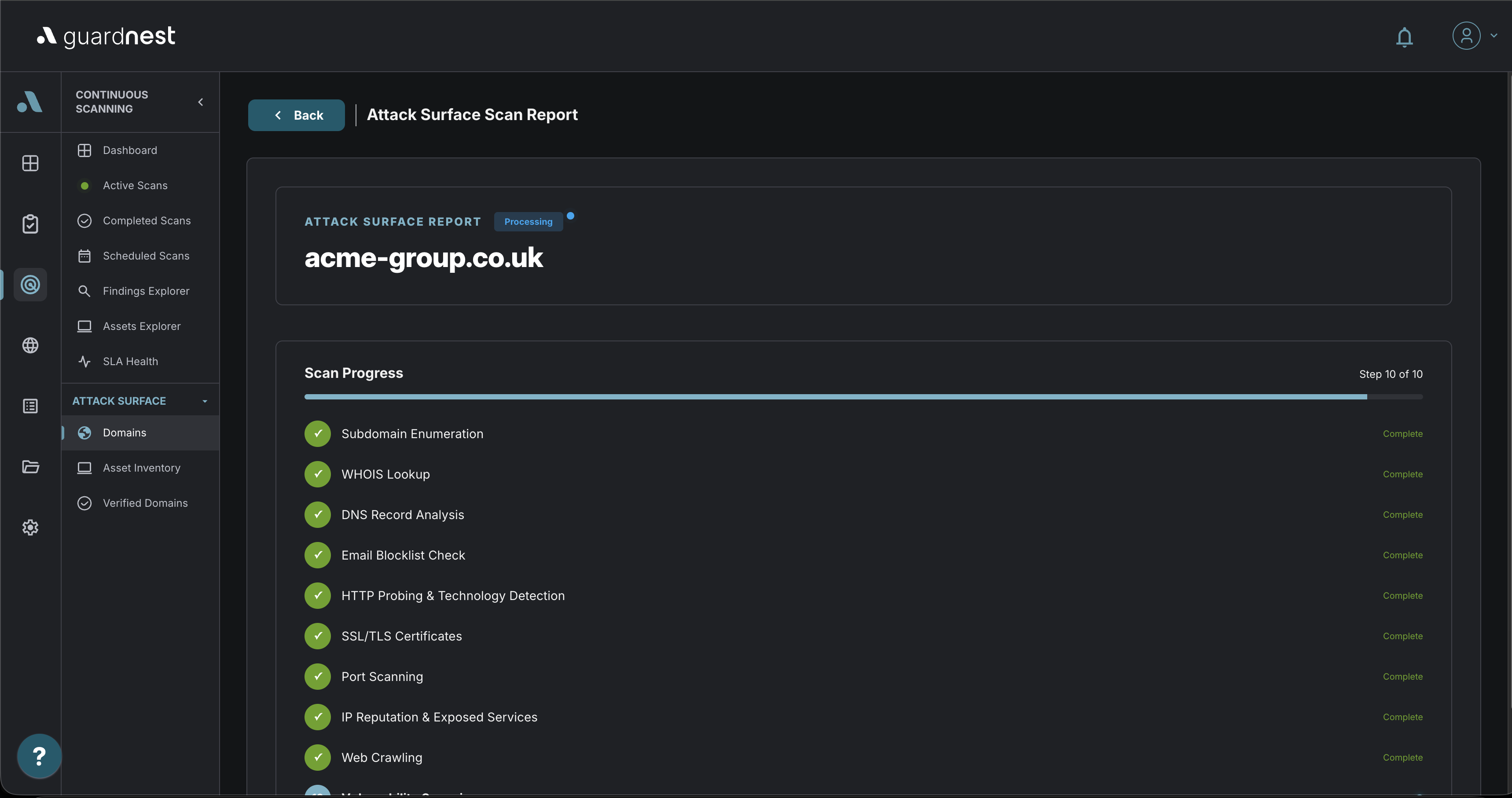Viewport: 1512px width, 798px height.
Task: Click HTTP Probing & Technology Detection label
Action: coord(453,596)
